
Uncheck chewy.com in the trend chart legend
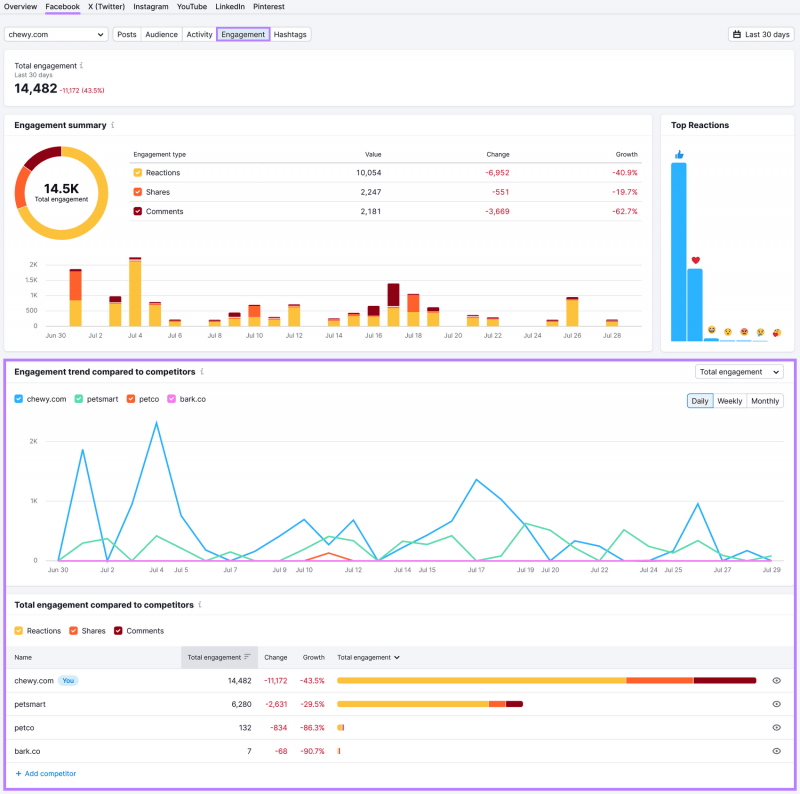point(19,399)
